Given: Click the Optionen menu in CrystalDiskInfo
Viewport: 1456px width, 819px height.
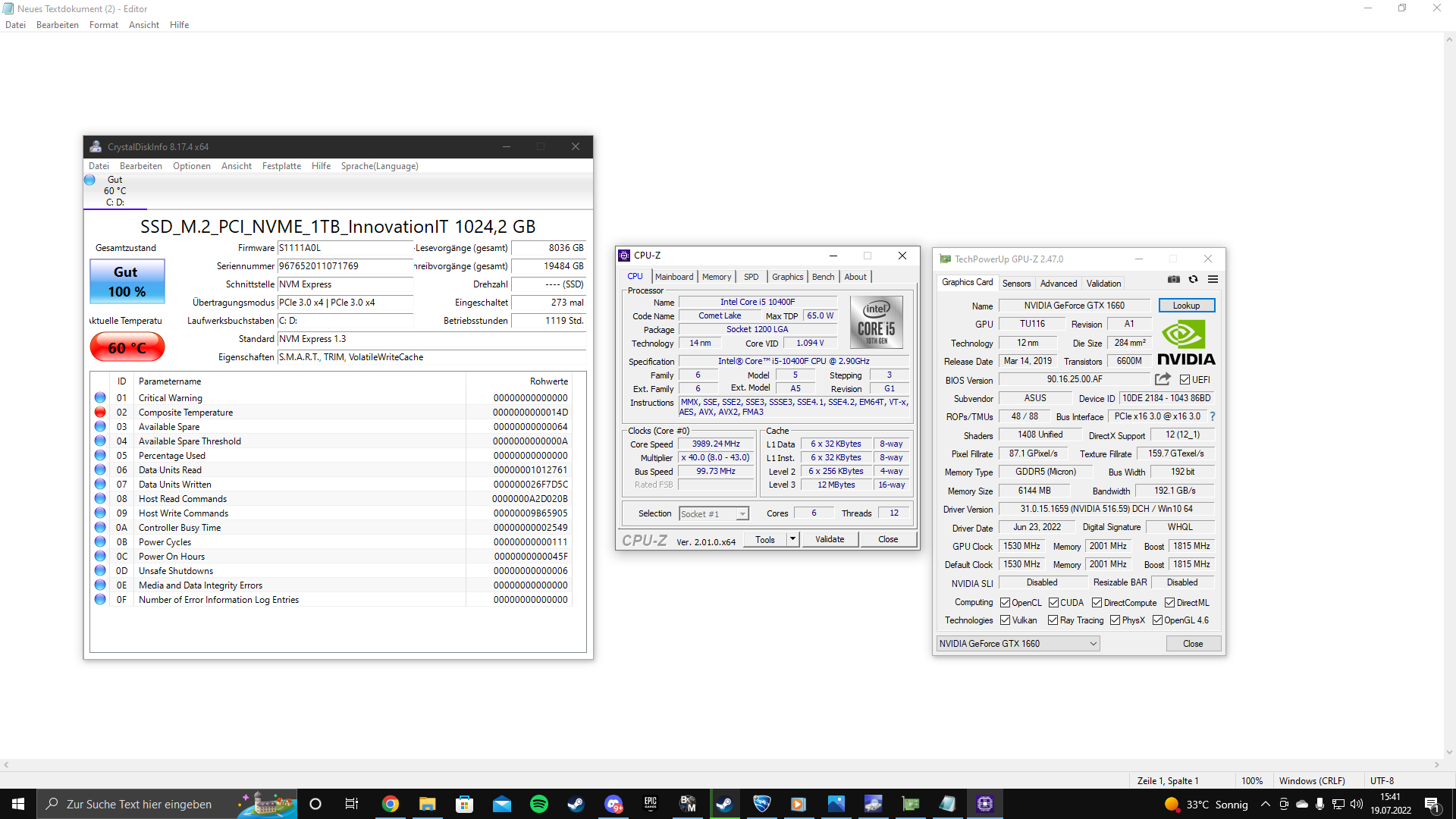Looking at the screenshot, I should click(x=192, y=166).
